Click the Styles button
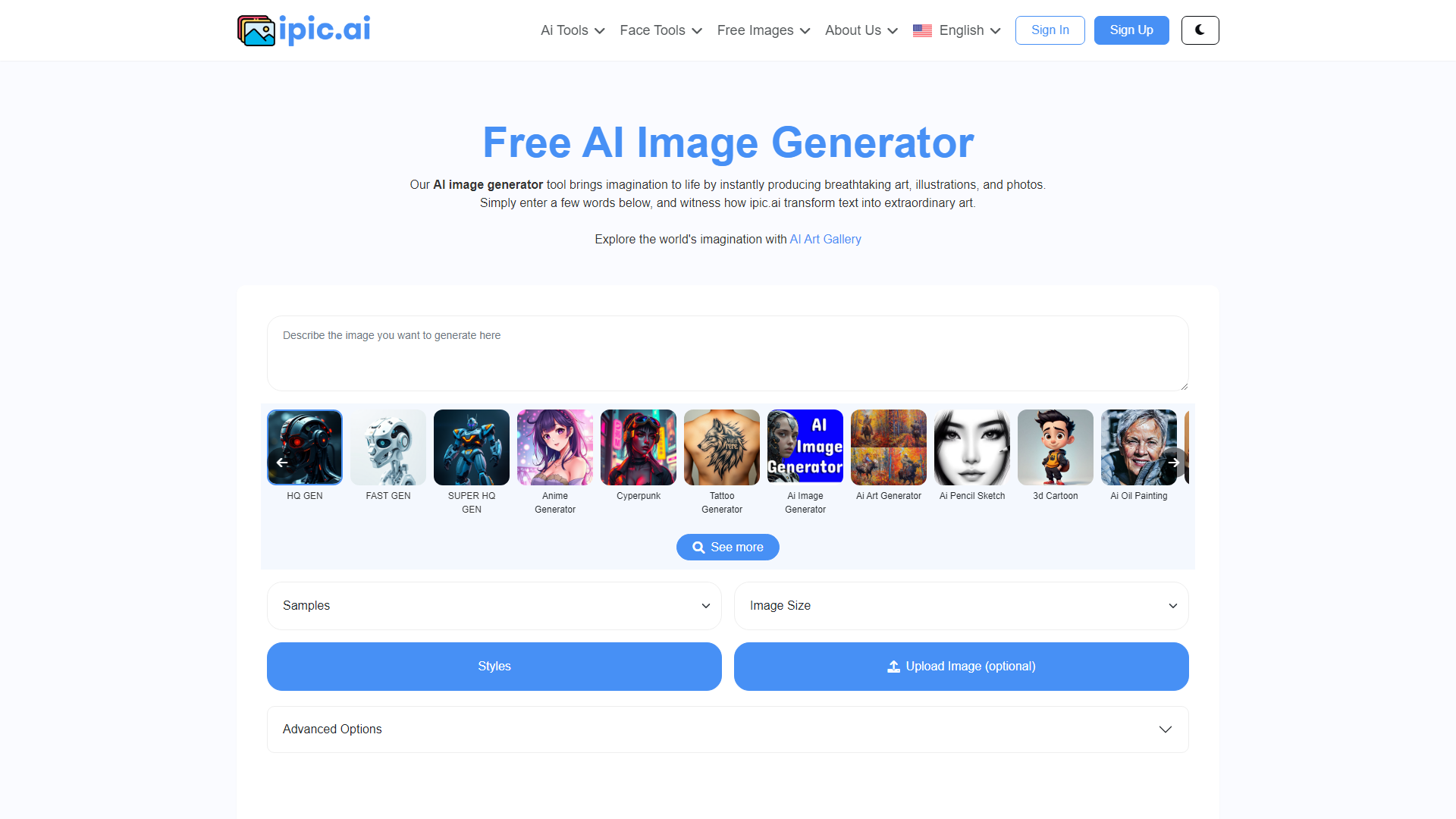Screen dimensions: 1456x819 [494, 666]
